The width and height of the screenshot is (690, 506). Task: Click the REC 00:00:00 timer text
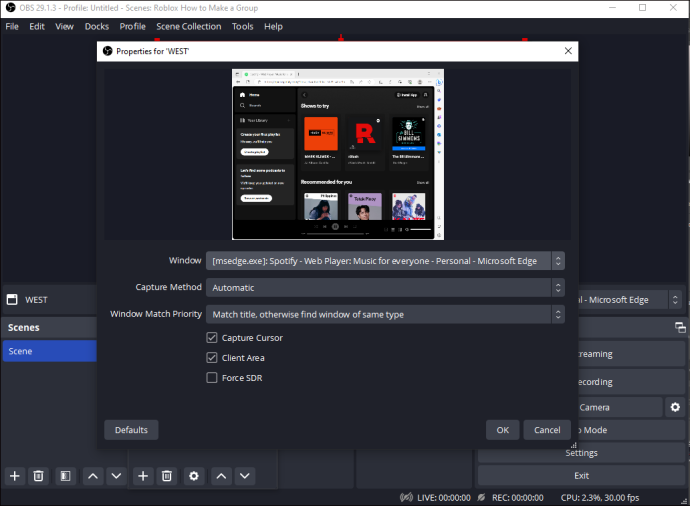pos(518,498)
